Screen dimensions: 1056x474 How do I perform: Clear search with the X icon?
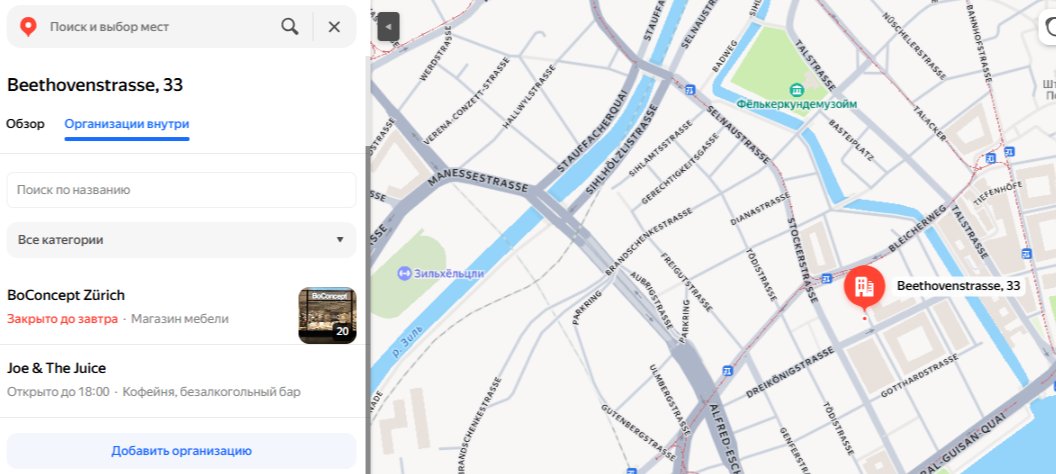334,27
